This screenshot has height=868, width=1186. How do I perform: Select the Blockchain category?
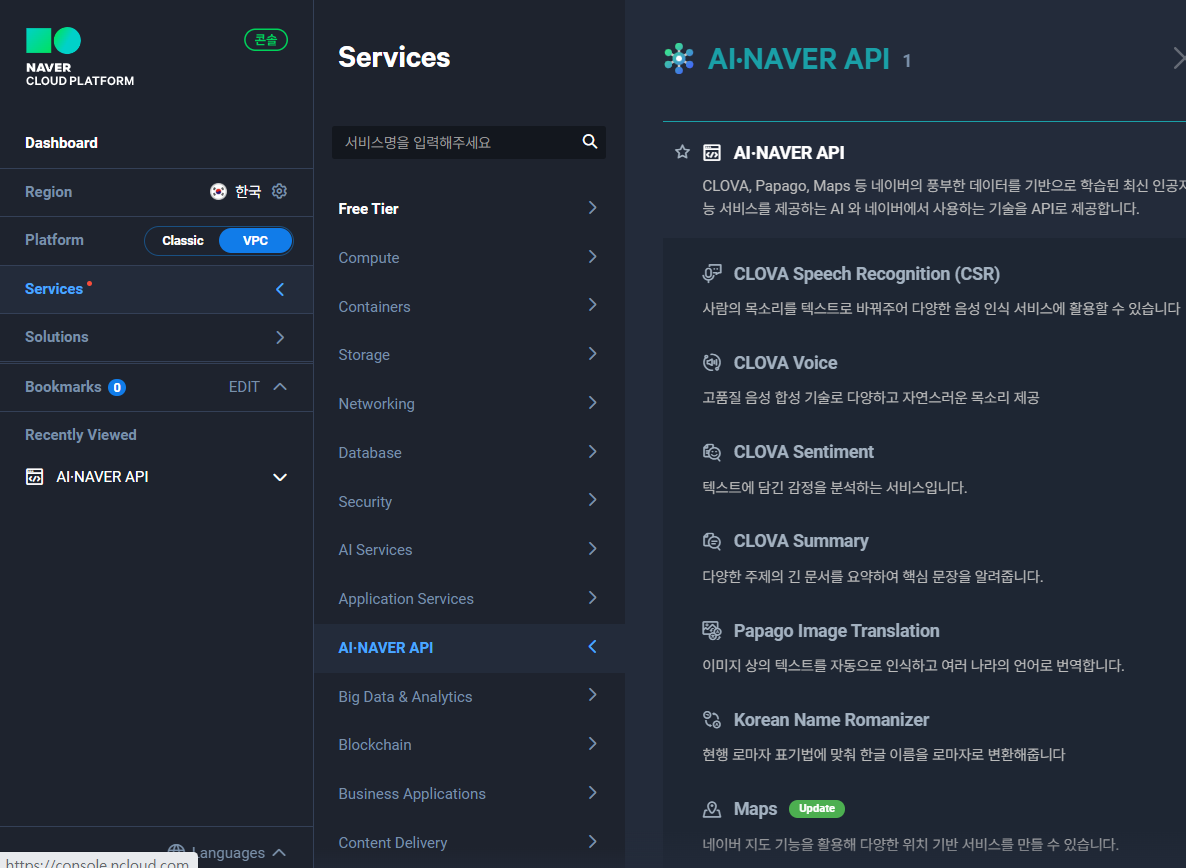(469, 745)
